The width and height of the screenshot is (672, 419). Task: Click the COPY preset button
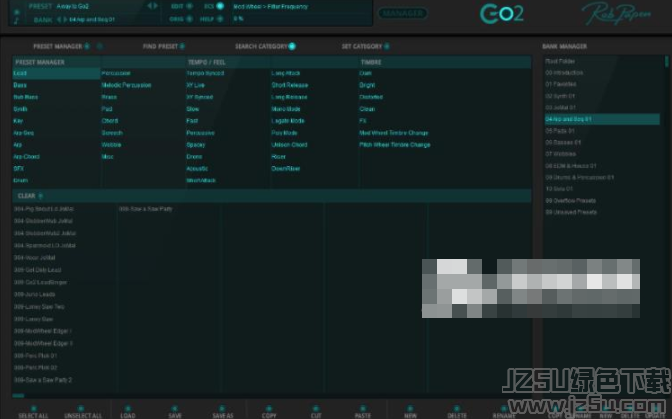click(269, 412)
